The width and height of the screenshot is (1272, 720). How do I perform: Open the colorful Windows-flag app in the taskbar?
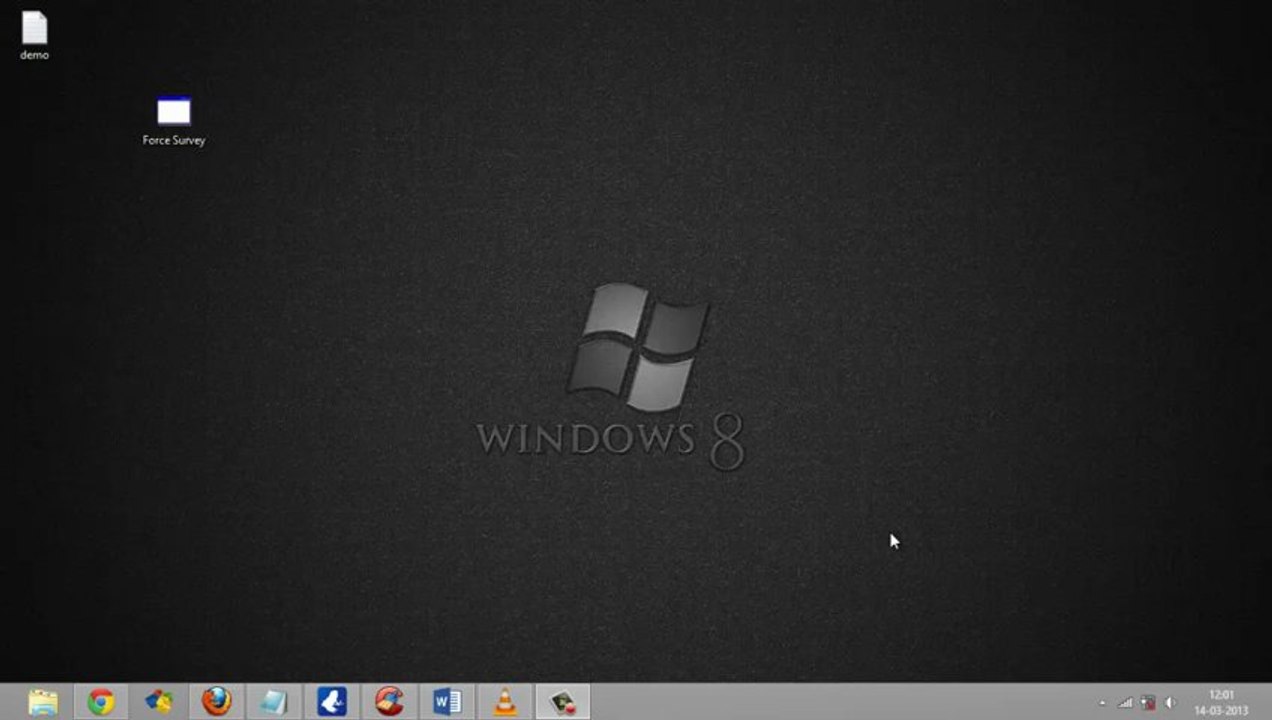(159, 702)
